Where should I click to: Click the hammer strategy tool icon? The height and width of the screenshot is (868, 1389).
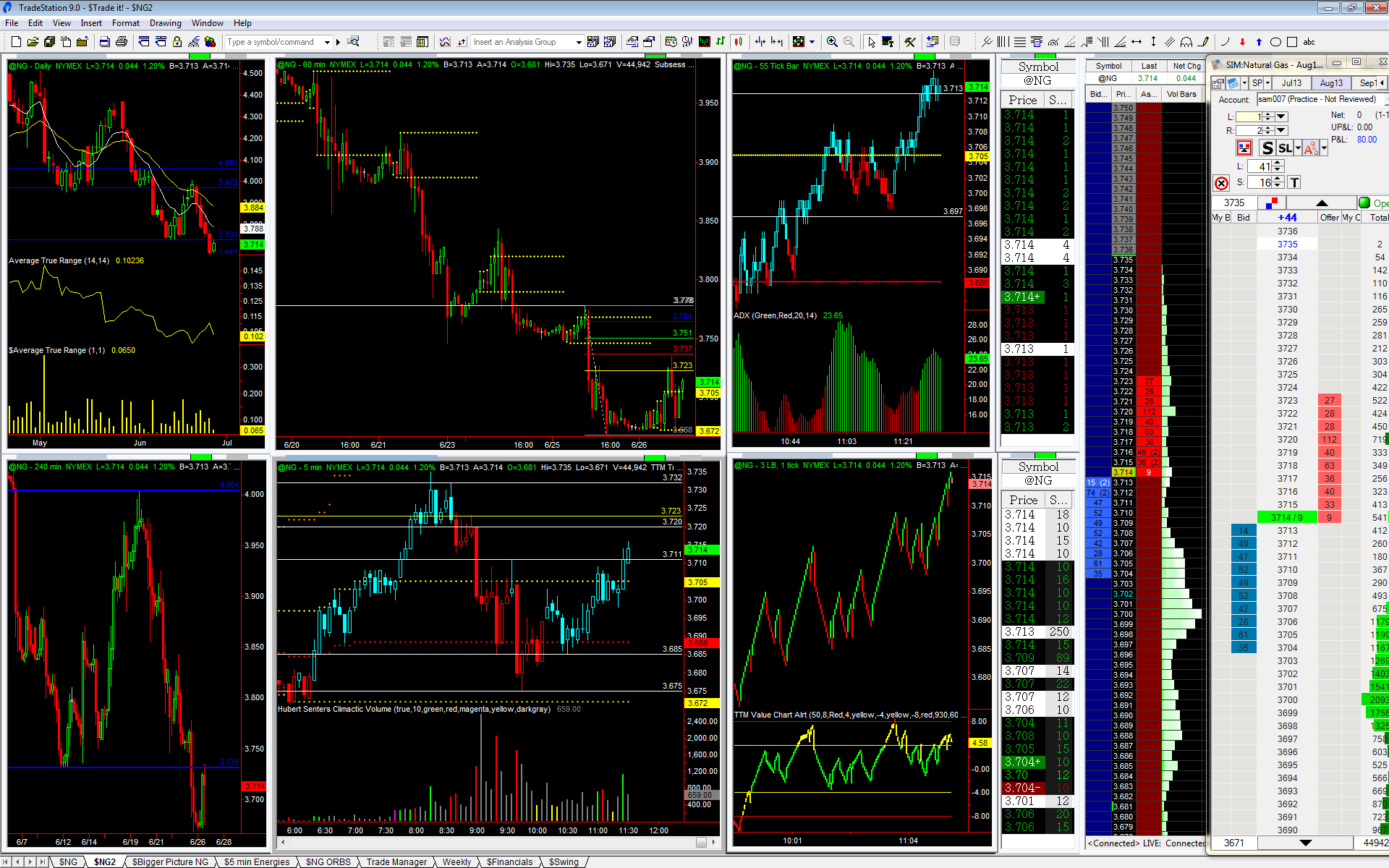[x=910, y=42]
